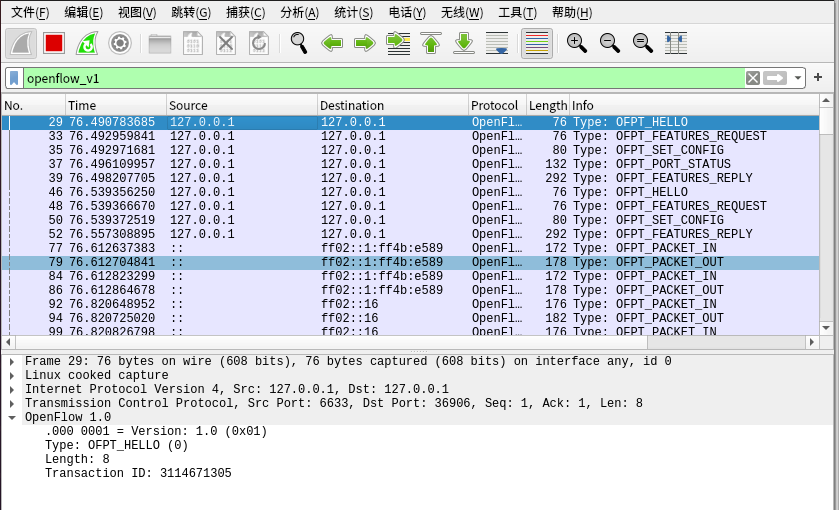
Task: Open a capture file with the folder icon
Action: point(159,43)
